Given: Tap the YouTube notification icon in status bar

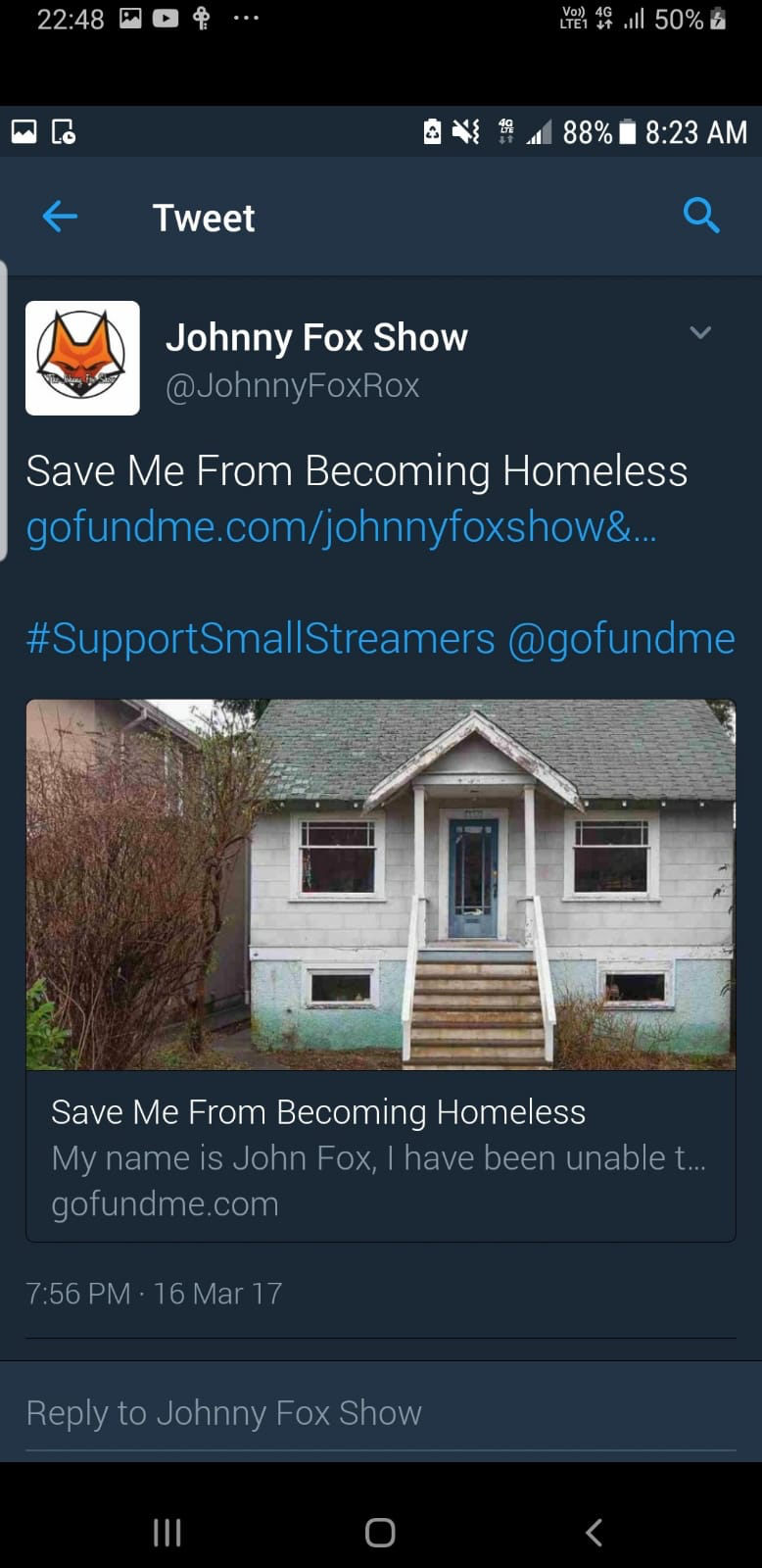Looking at the screenshot, I should (166, 19).
